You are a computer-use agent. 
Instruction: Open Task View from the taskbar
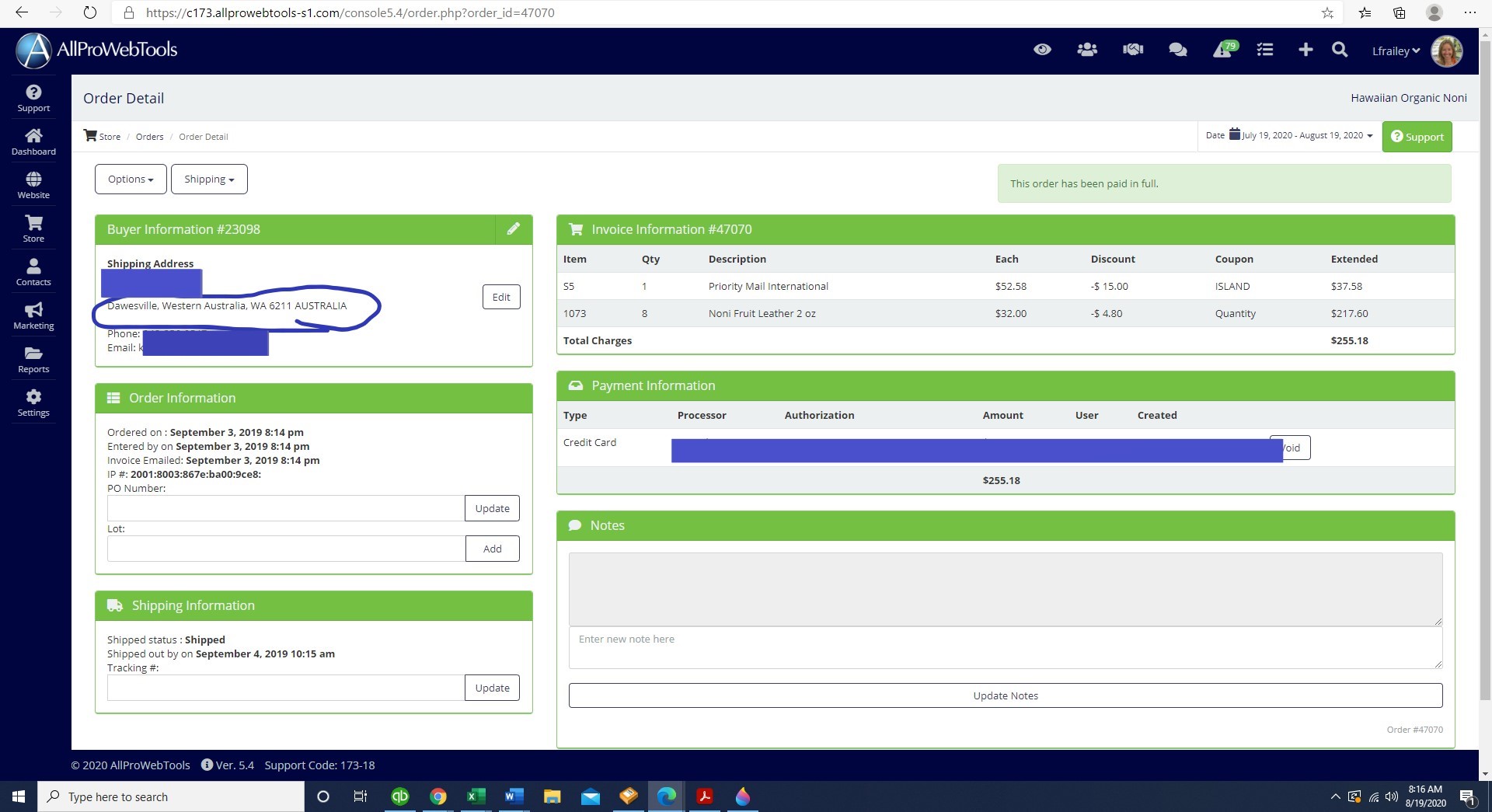pos(361,796)
